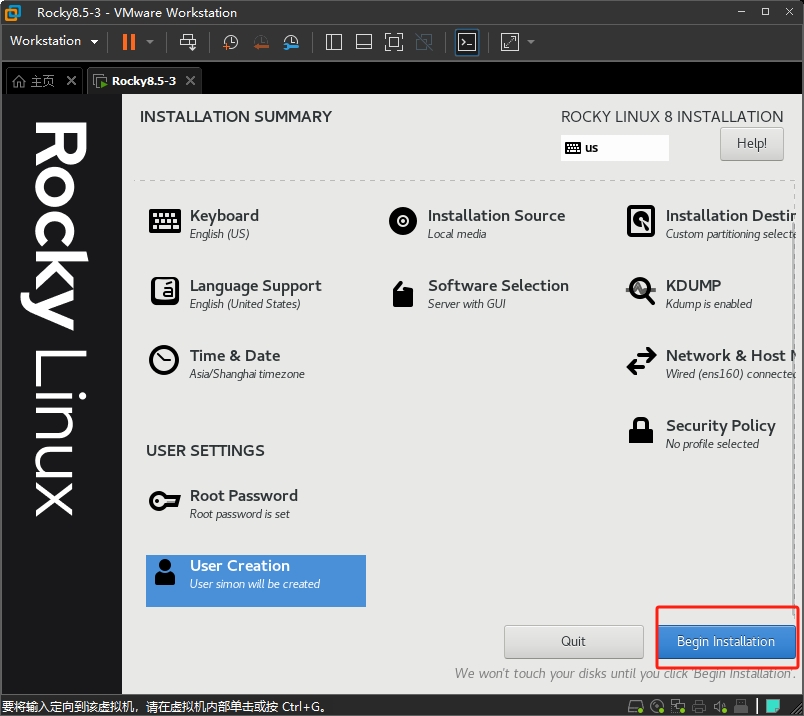Click "Kdump is enabled" text
This screenshot has height=716, width=804.
709,304
